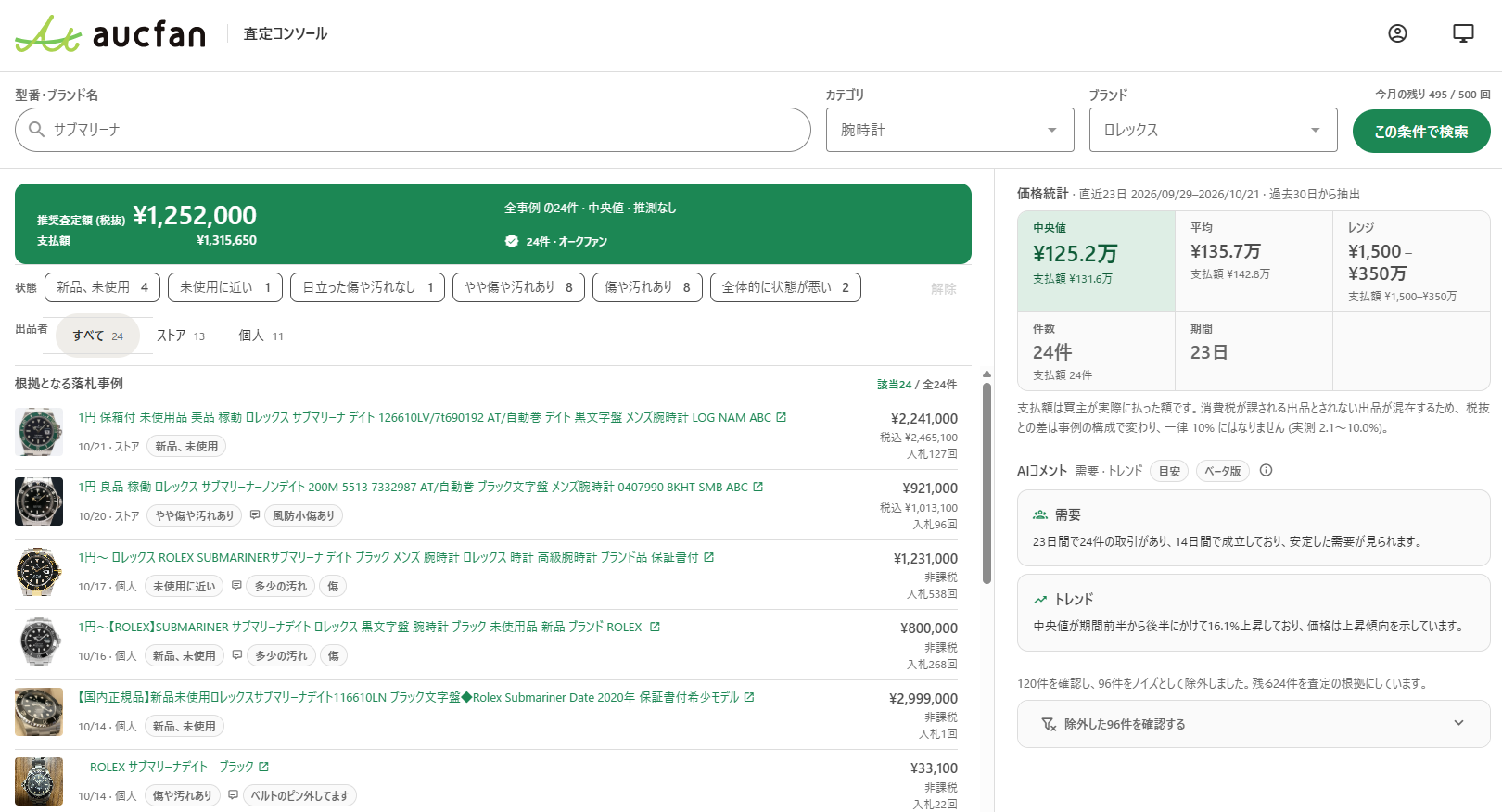Click the 目安 badge in AIコメント

1169,471
